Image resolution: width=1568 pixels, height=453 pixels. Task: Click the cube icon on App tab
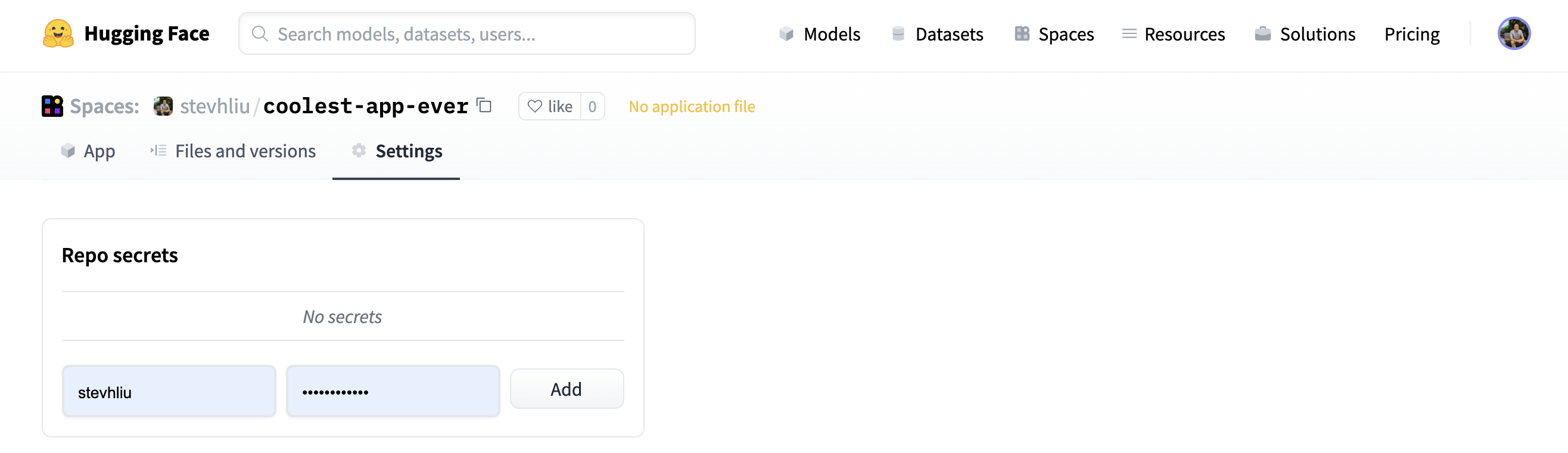[67, 150]
